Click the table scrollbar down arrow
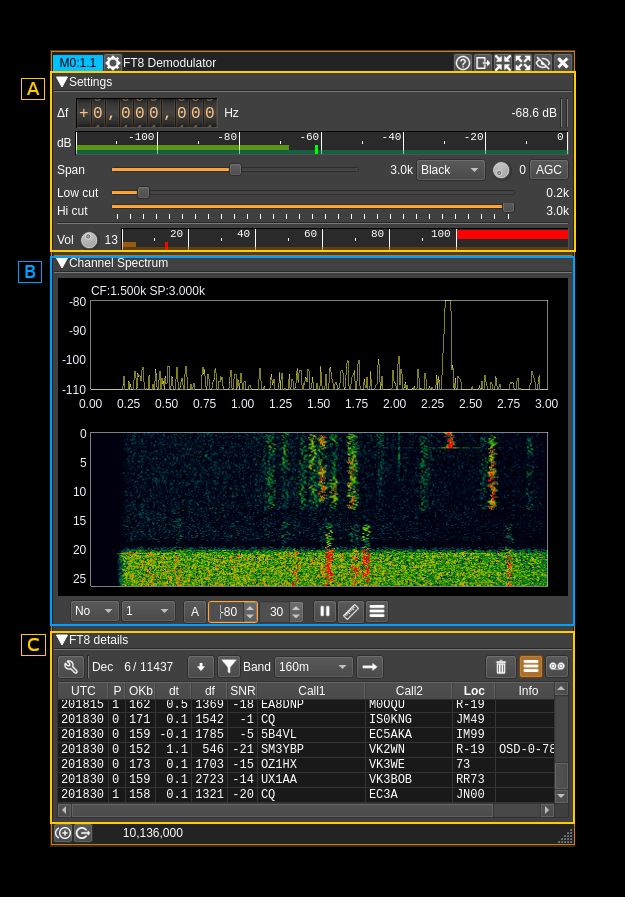 (x=561, y=796)
